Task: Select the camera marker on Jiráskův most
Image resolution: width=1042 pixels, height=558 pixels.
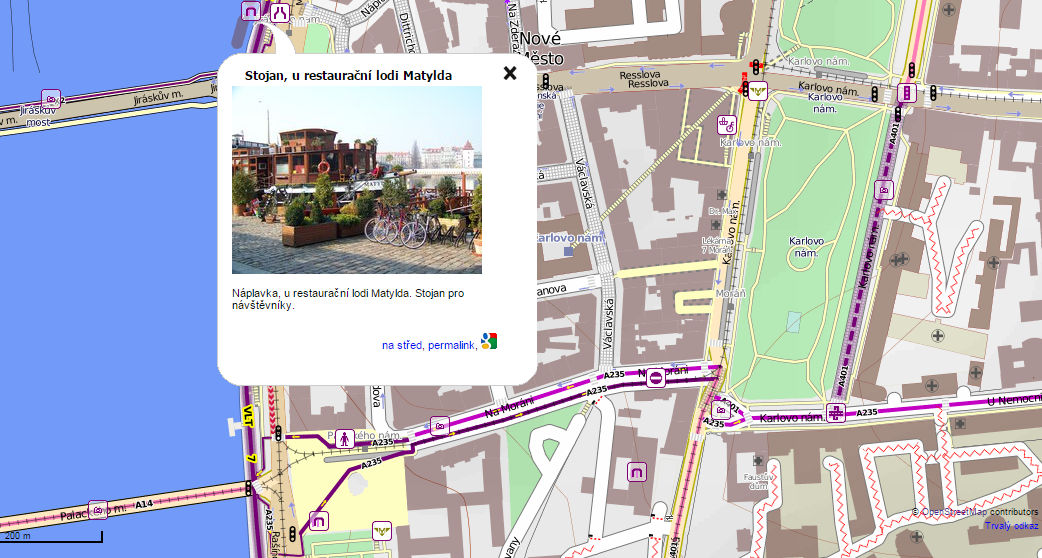Action: [x=50, y=98]
